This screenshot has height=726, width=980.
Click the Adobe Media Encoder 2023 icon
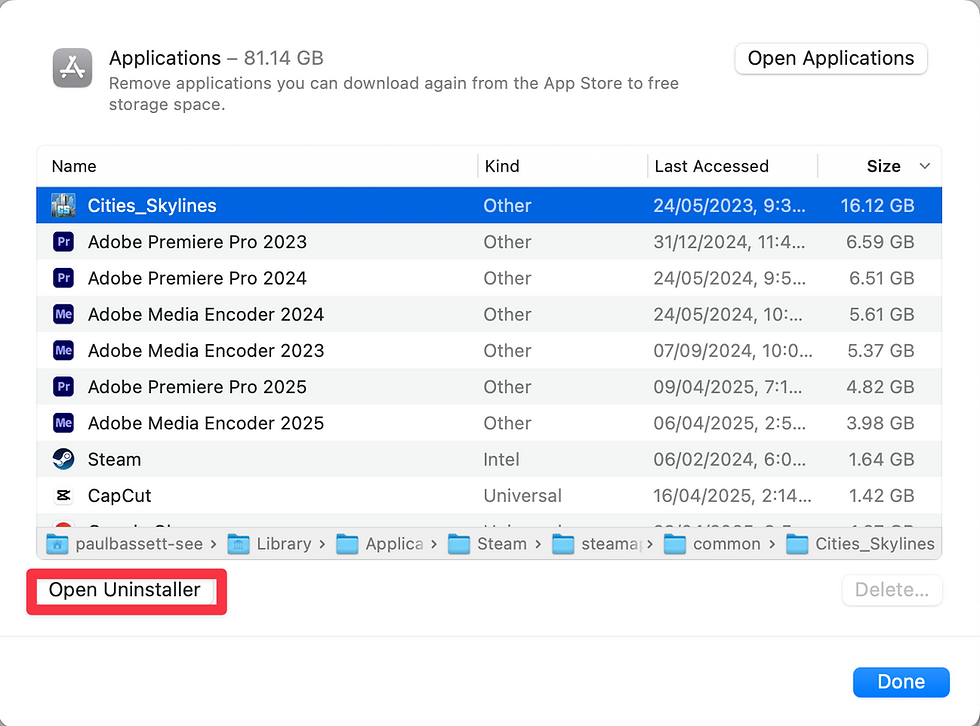click(x=64, y=351)
